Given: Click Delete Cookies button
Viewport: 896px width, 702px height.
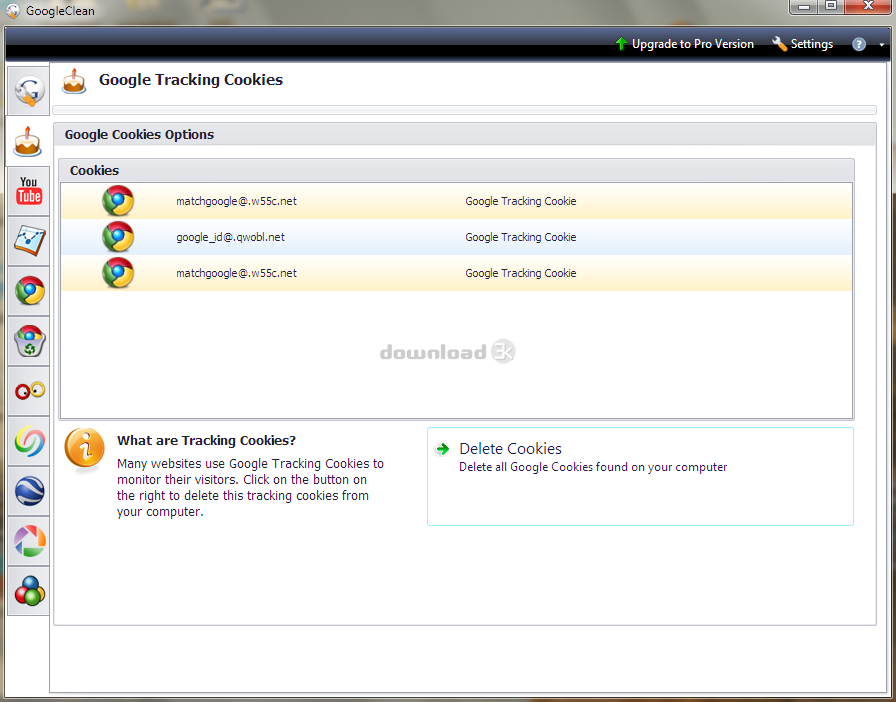Looking at the screenshot, I should pos(640,476).
